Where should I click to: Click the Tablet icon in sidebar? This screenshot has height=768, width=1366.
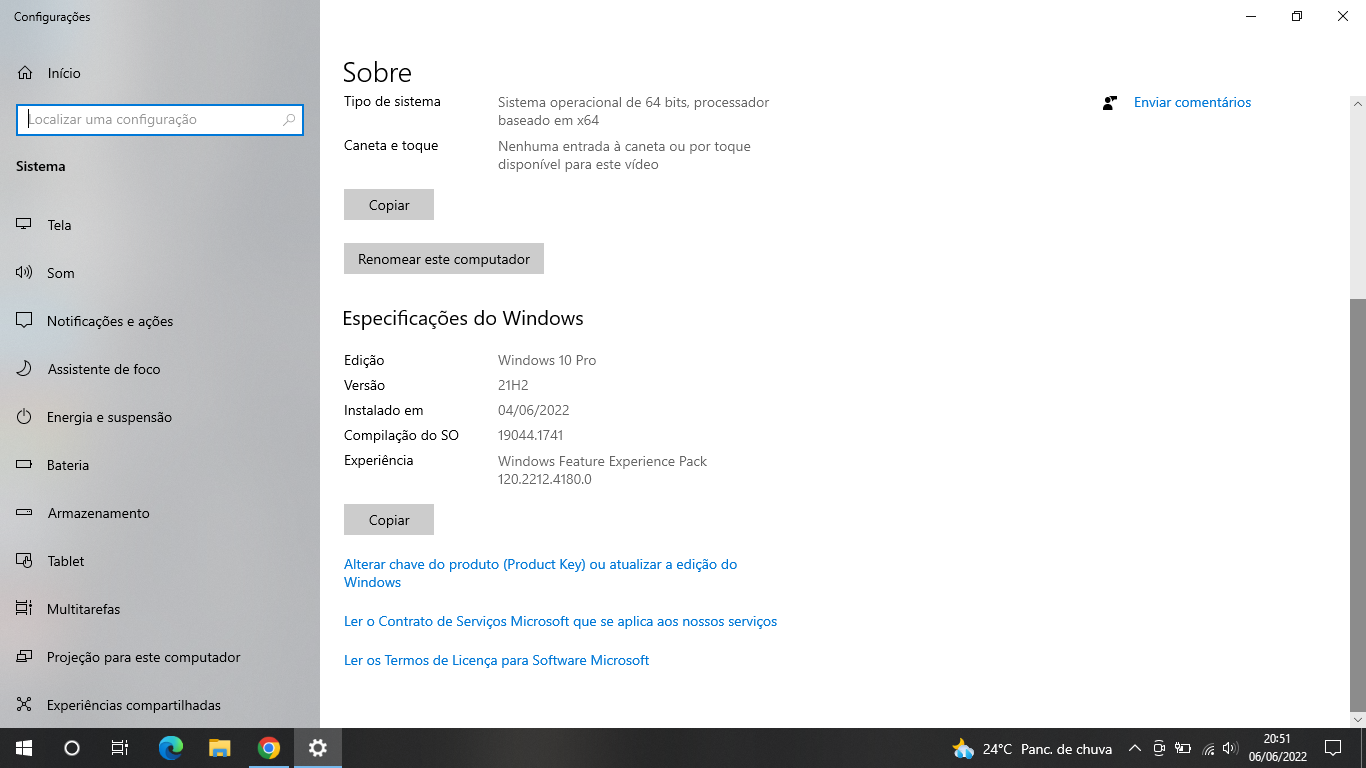(x=25, y=561)
